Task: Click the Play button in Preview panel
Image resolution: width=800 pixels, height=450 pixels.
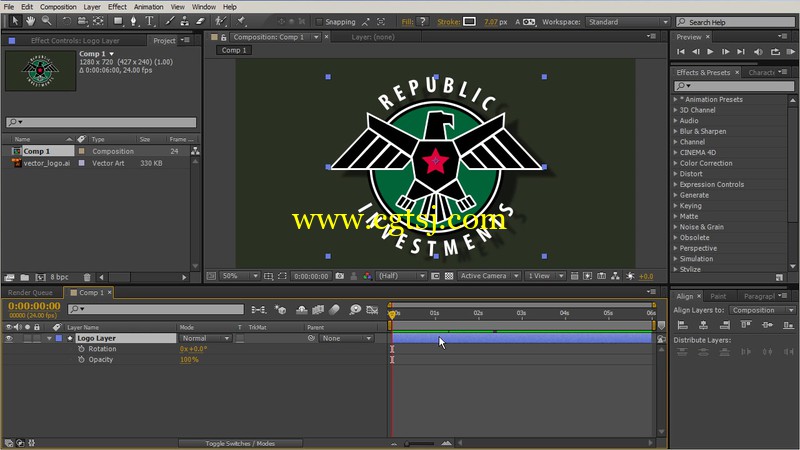Action: [x=710, y=52]
